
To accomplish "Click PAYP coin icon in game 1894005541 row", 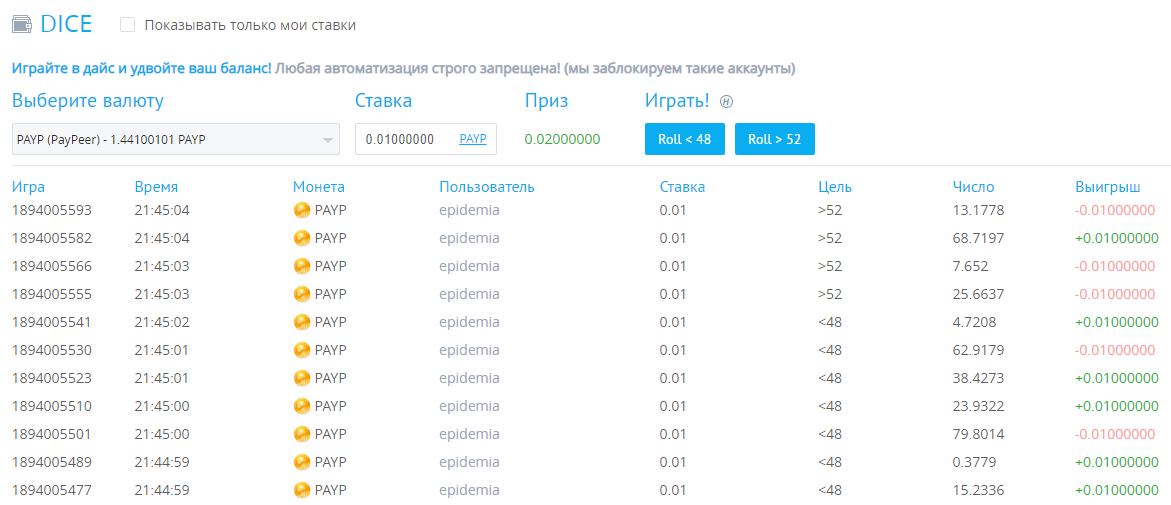I will (x=302, y=322).
